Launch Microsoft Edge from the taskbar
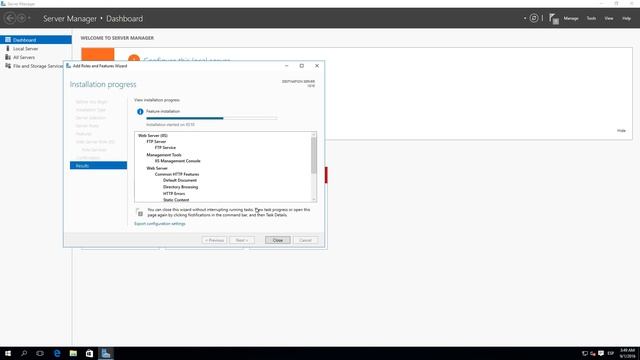The image size is (640, 360). [57, 353]
